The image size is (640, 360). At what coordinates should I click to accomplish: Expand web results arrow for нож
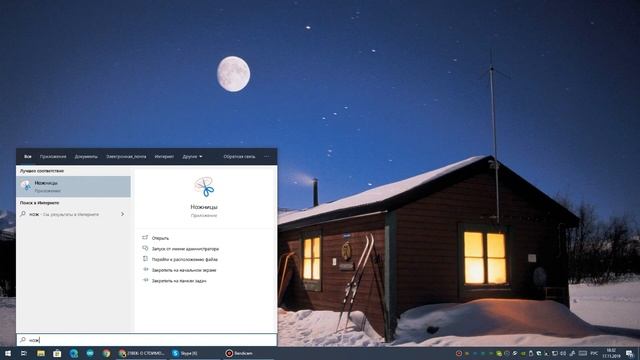[x=122, y=214]
